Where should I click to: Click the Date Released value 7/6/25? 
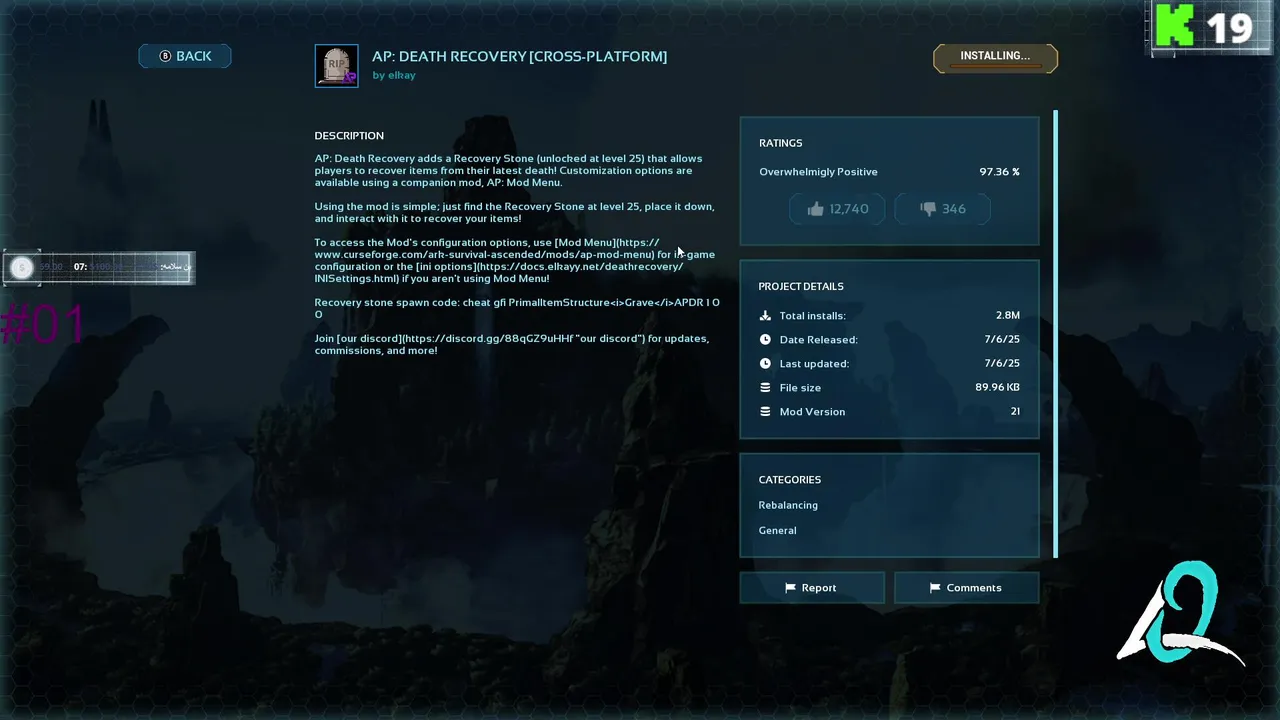1002,340
